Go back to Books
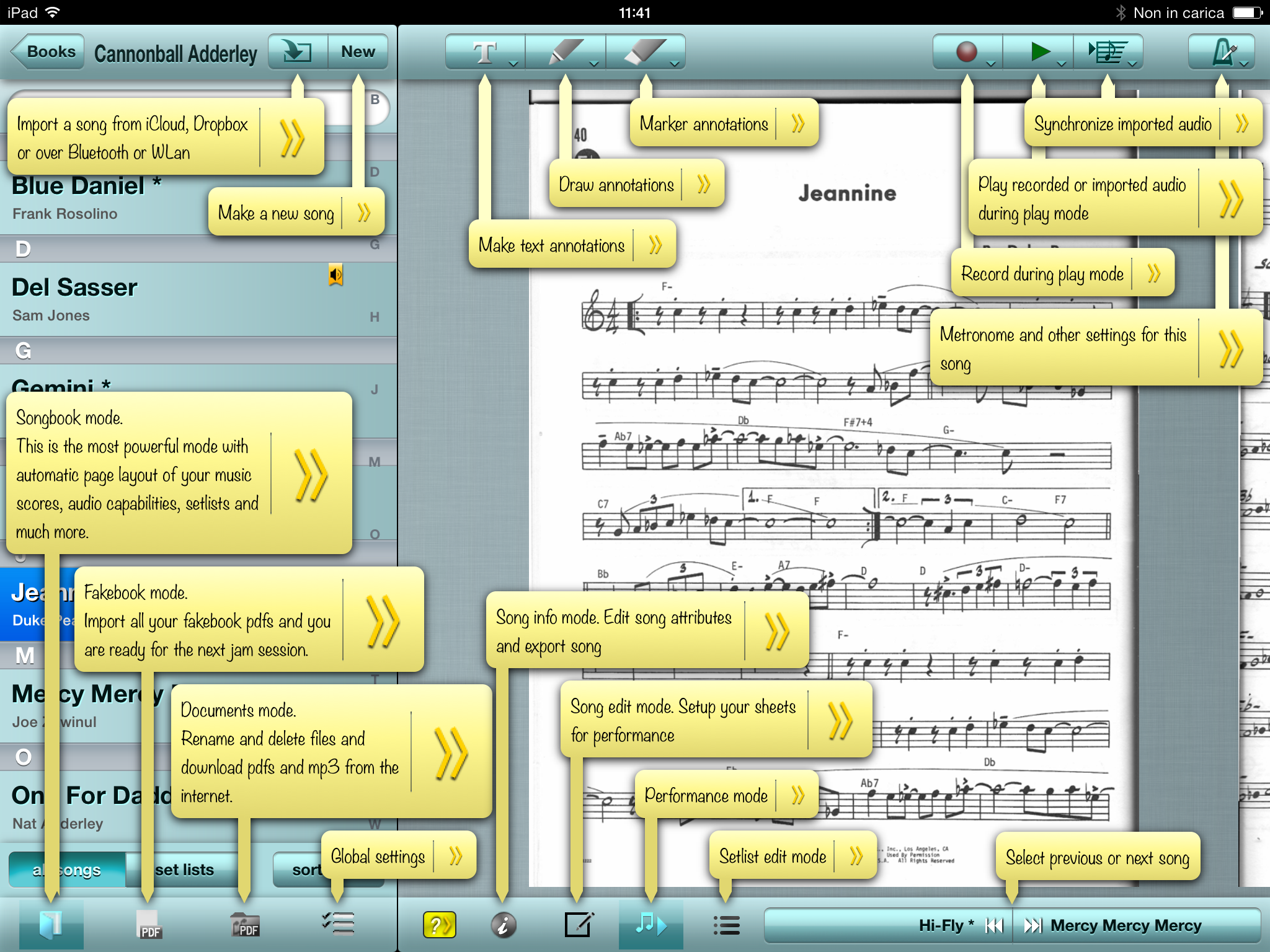The image size is (1270, 952). click(48, 52)
